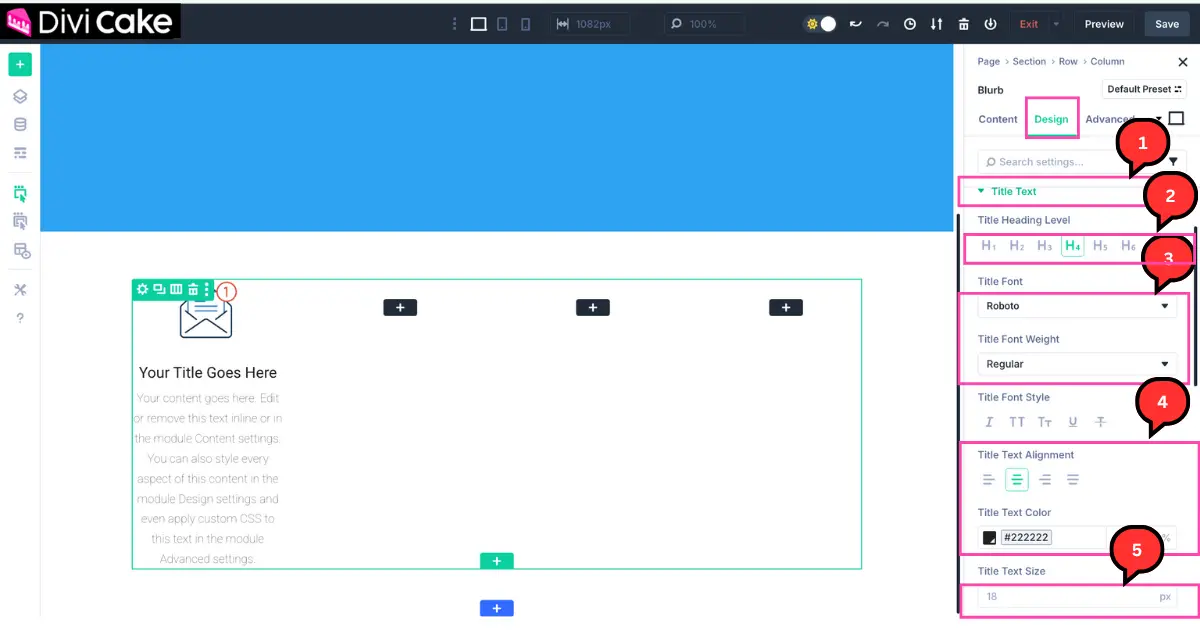Toggle the light/dark mode switch

pos(821,24)
